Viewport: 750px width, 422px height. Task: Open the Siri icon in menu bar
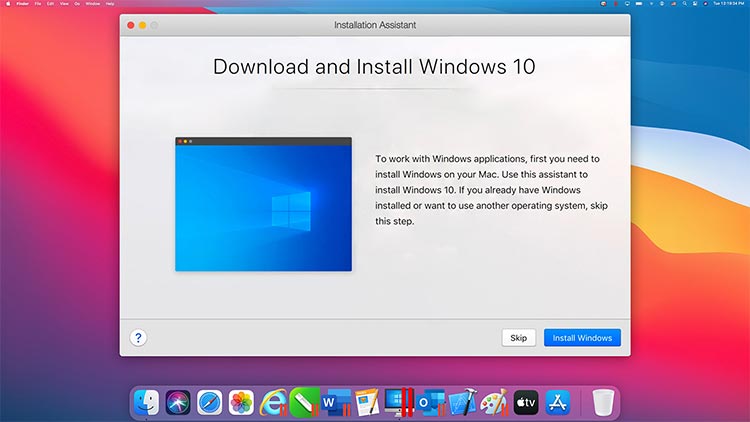(x=705, y=3)
